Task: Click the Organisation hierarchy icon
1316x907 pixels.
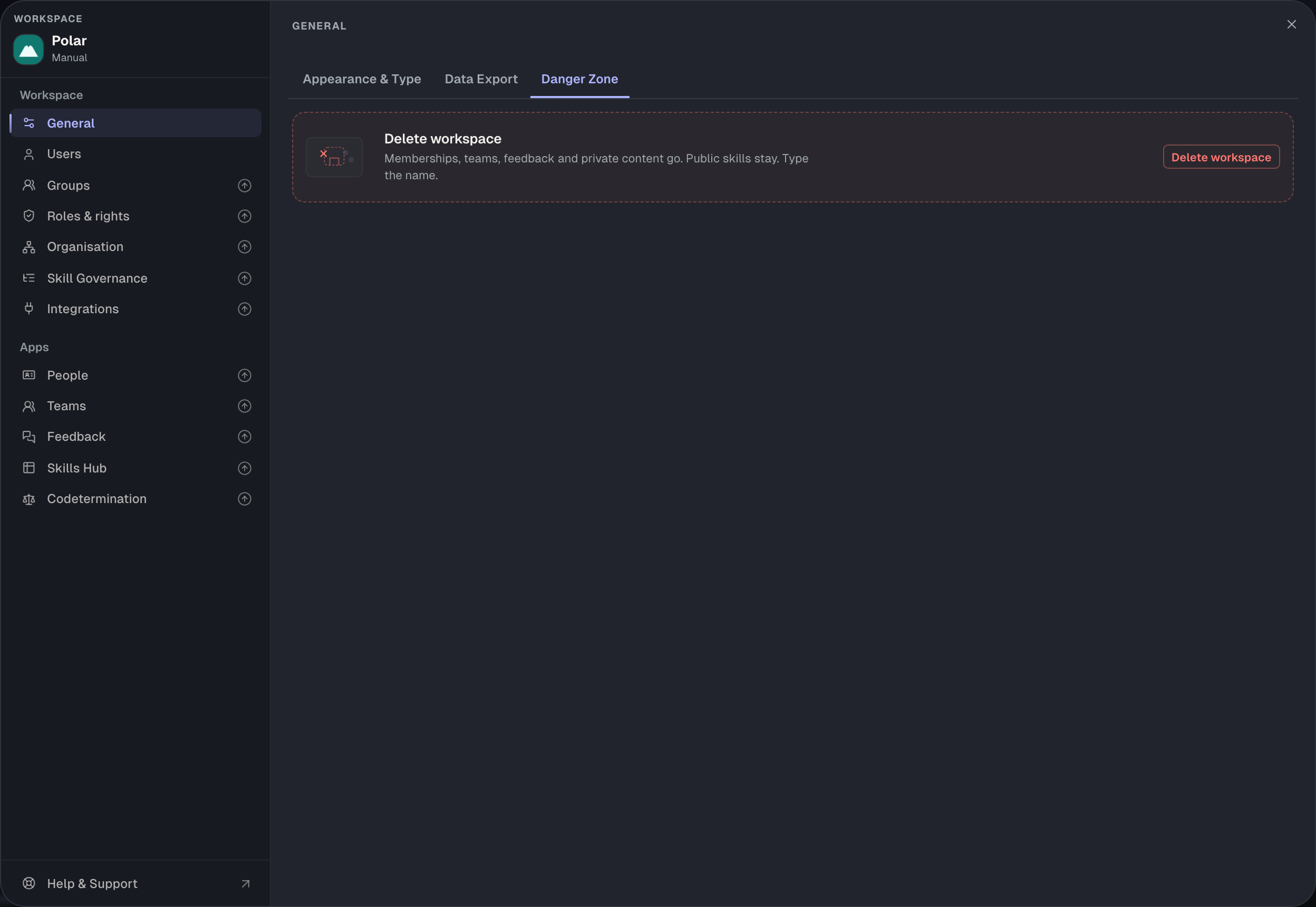Action: click(x=29, y=247)
